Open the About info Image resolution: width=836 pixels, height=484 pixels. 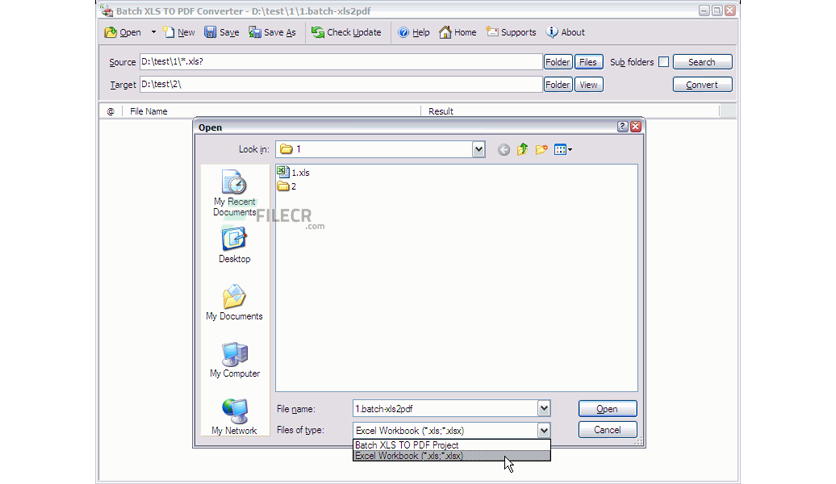click(x=566, y=33)
